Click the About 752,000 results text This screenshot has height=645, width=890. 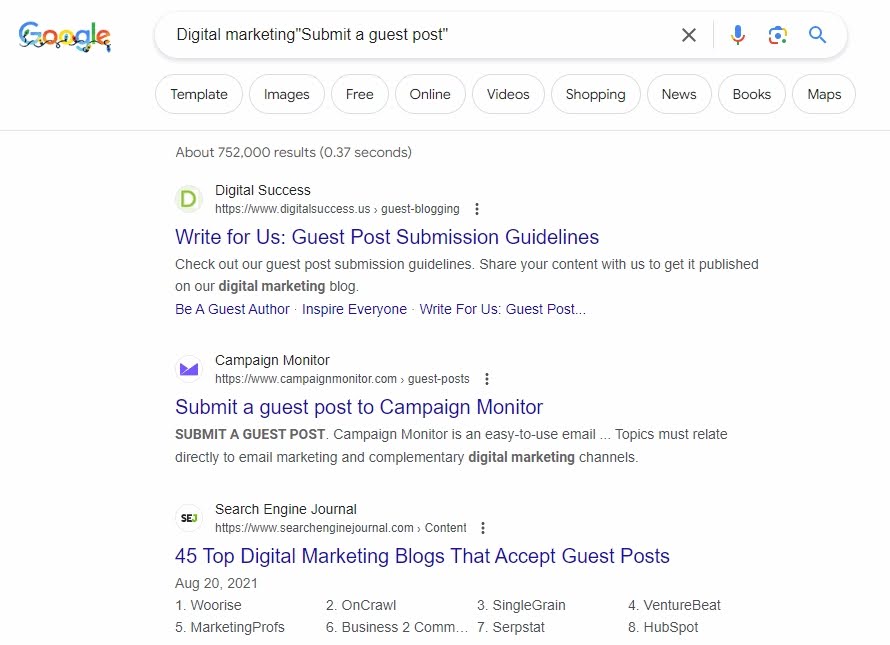tap(293, 152)
